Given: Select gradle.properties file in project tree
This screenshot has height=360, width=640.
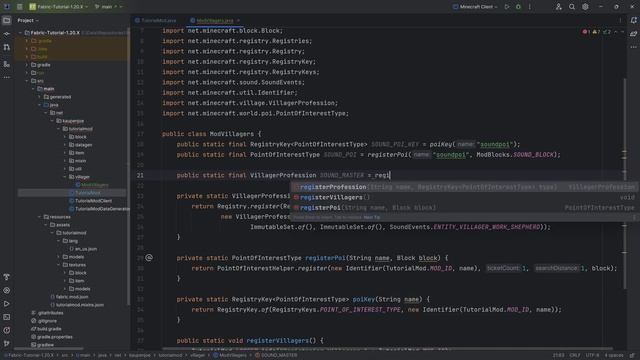Looking at the screenshot, I should coord(51,337).
